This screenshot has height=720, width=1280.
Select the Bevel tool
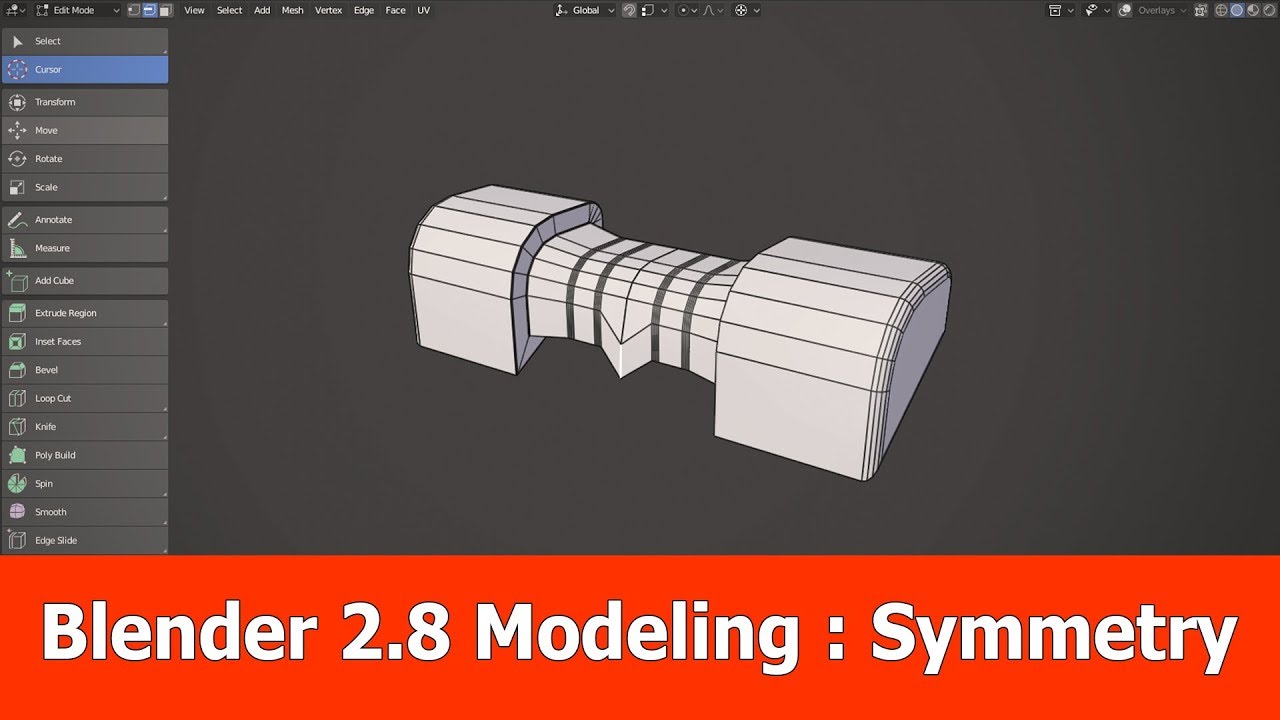pyautogui.click(x=85, y=370)
